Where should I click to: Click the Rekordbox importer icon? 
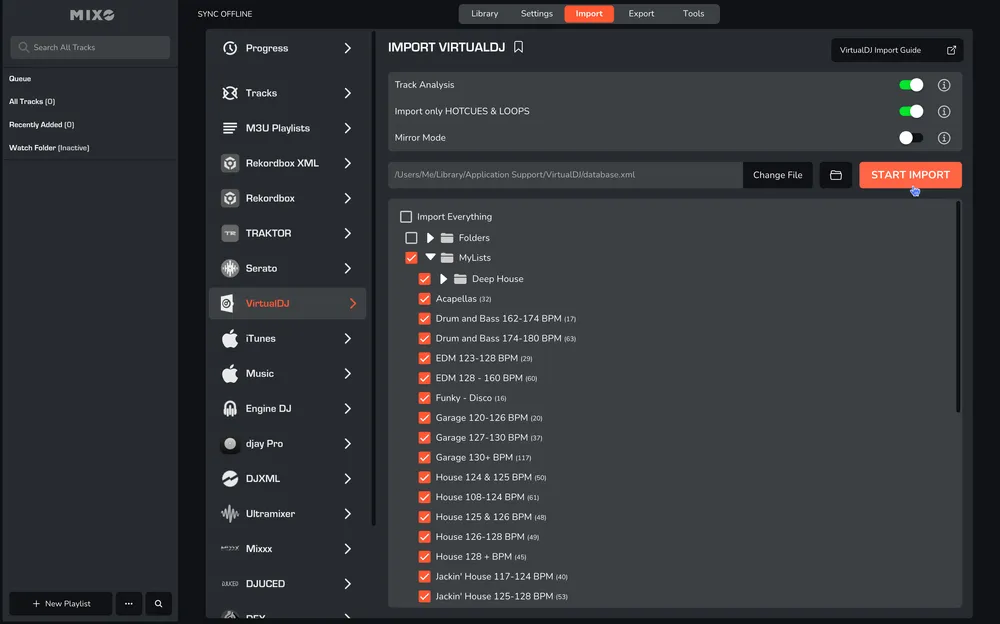pyautogui.click(x=231, y=198)
